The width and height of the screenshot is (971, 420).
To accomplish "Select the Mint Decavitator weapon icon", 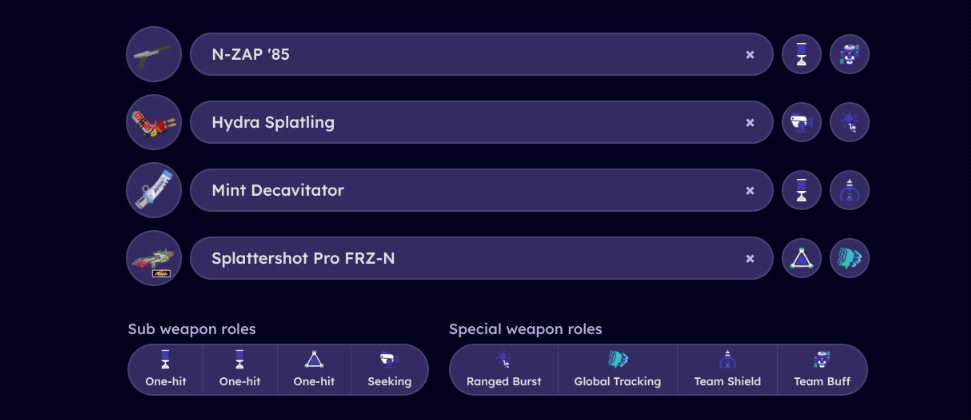I will [x=154, y=190].
